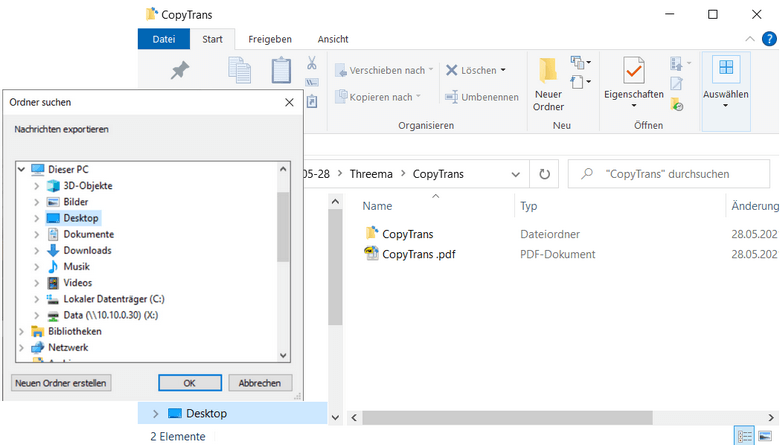Image resolution: width=780 pixels, height=445 pixels.
Task: Click the 3D-Objekte cube icon in tree
Action: [53, 186]
